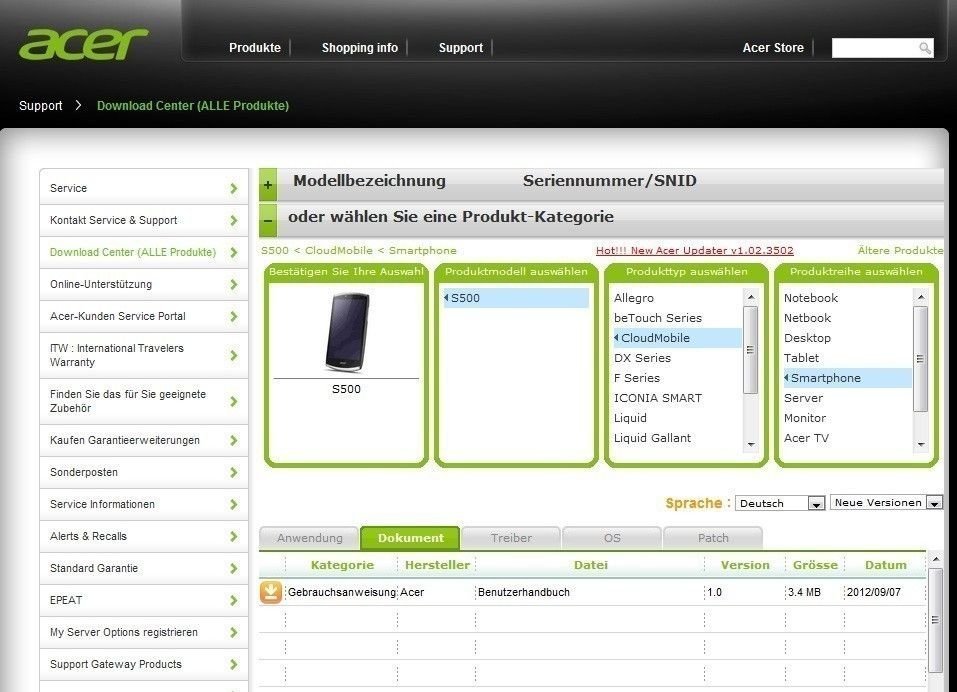
Task: Open the Neue Versionen dropdown
Action: click(x=886, y=502)
